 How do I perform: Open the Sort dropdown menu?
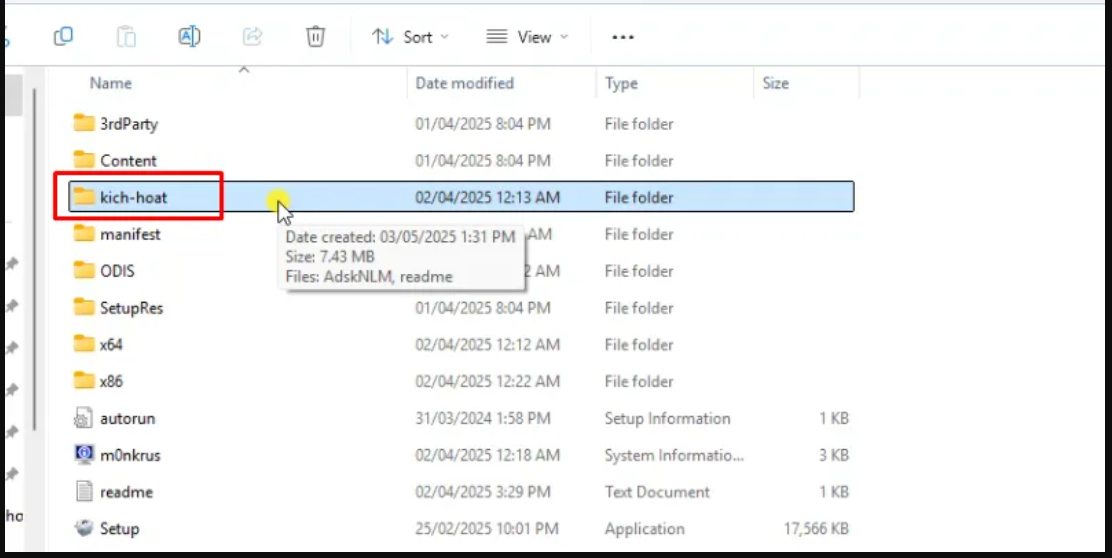[410, 37]
